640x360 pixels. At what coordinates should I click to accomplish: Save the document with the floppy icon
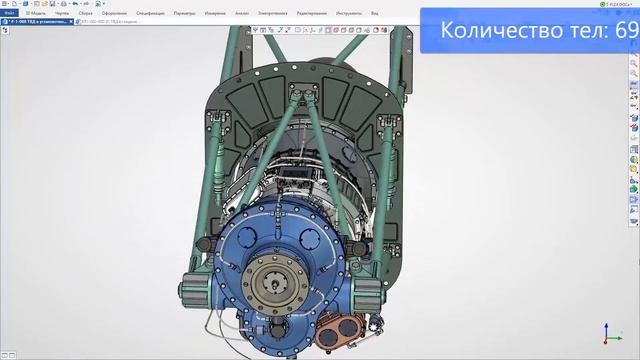(x=52, y=4)
